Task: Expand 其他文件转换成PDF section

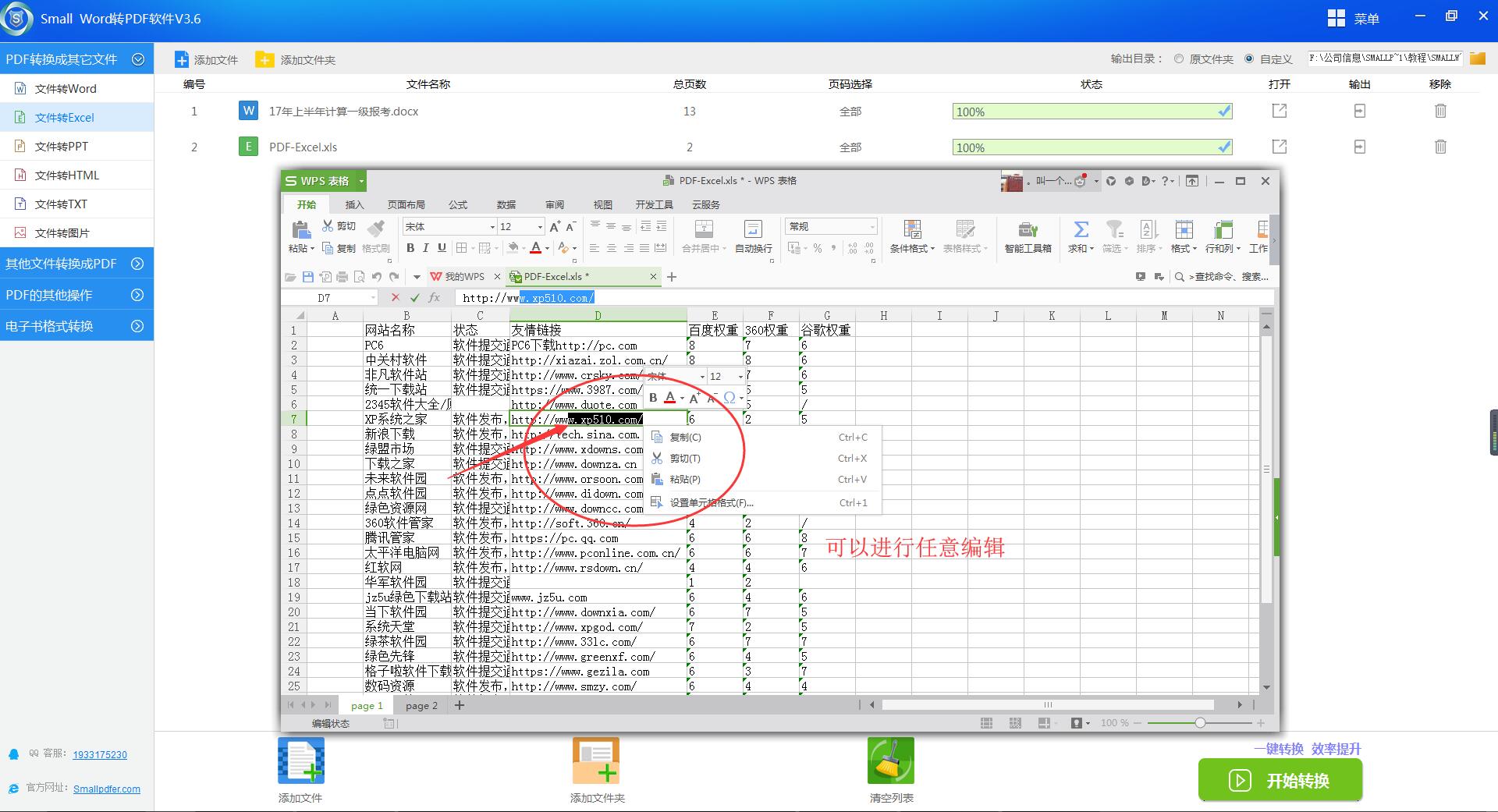Action: [x=137, y=264]
